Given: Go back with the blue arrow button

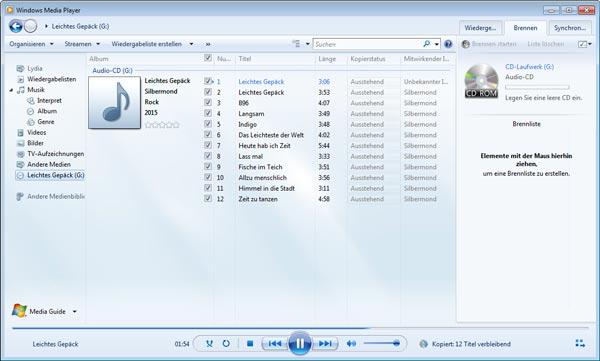Looking at the screenshot, I should tap(16, 26).
